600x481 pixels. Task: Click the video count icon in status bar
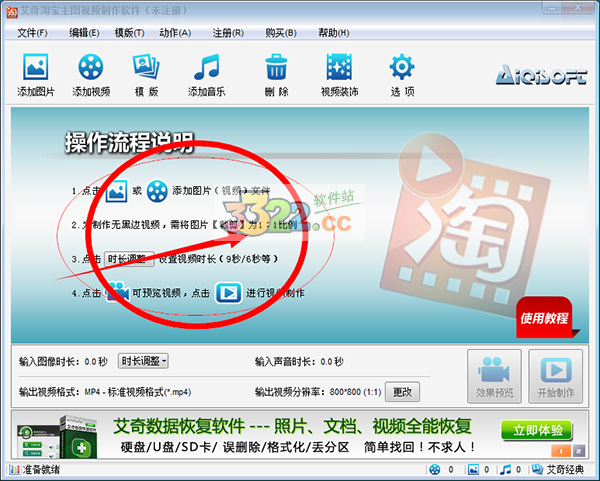435,470
